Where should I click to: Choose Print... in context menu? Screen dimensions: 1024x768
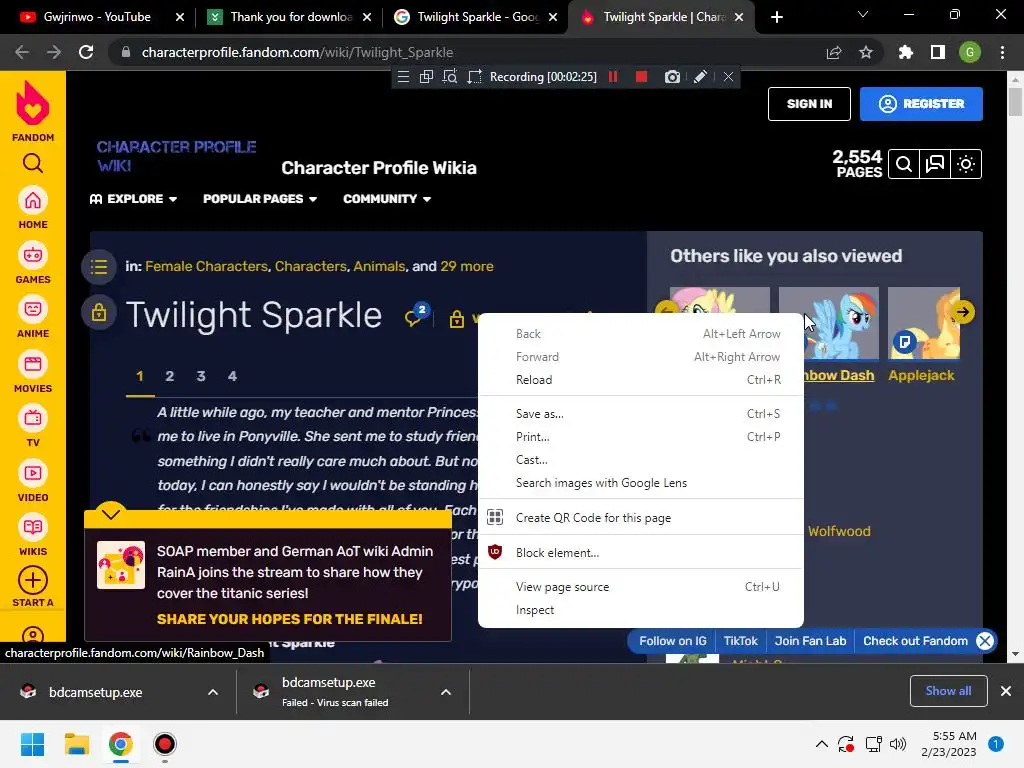pyautogui.click(x=641, y=437)
